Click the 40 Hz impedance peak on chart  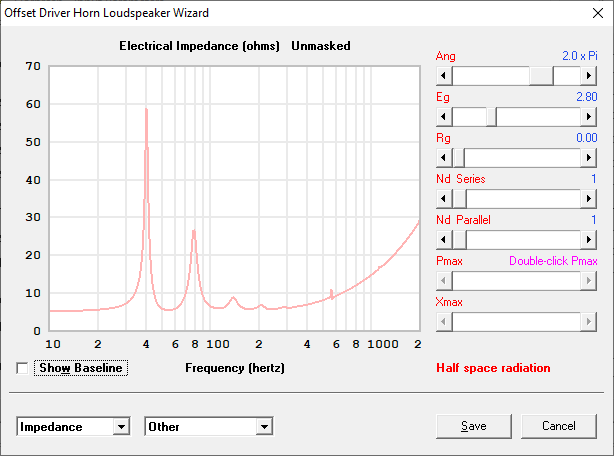(146, 110)
